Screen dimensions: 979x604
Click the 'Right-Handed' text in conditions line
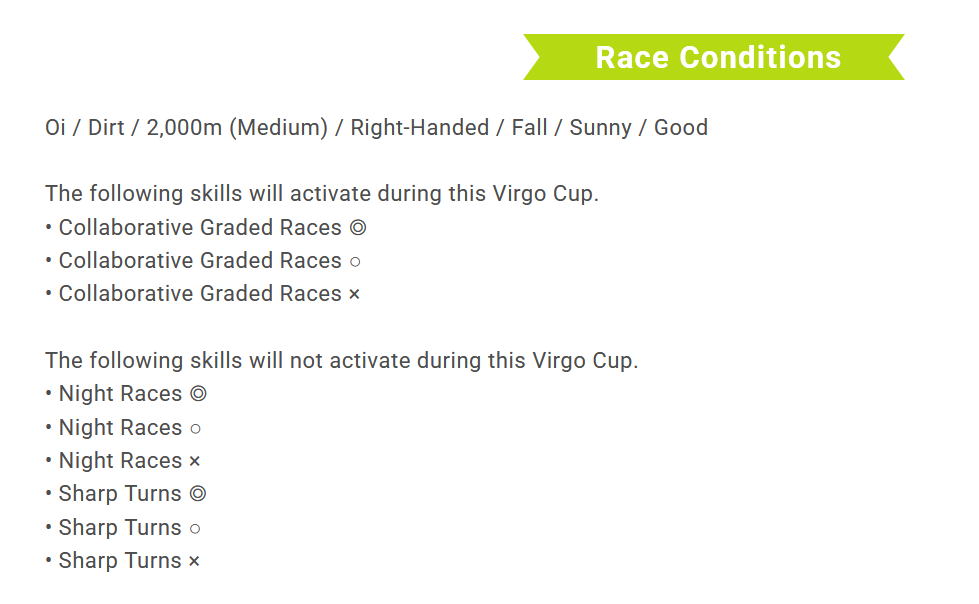coord(420,127)
